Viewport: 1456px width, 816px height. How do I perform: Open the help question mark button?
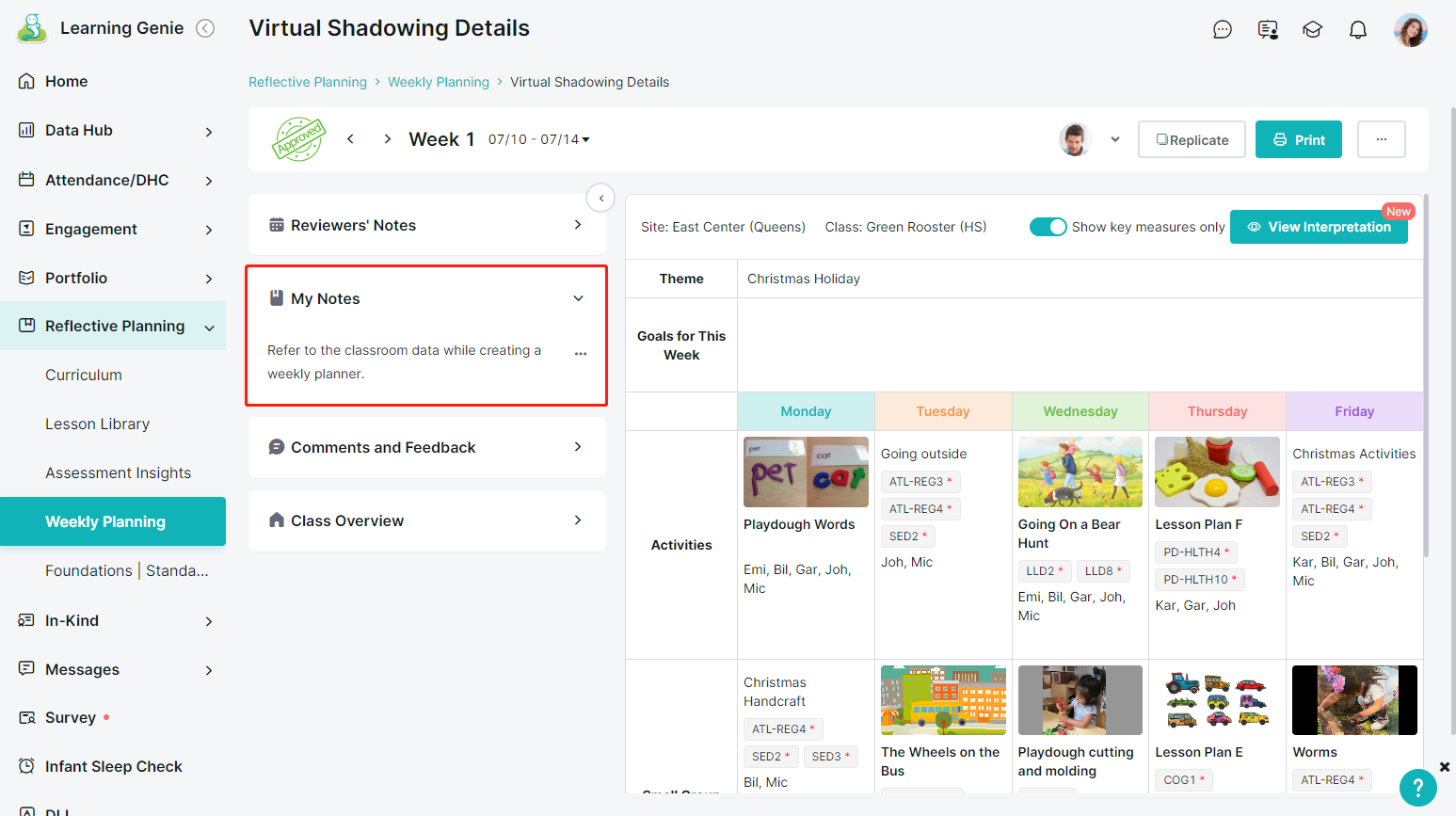click(1417, 788)
